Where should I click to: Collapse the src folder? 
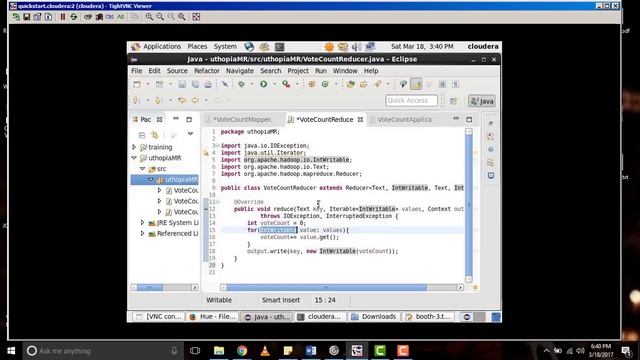(x=142, y=169)
